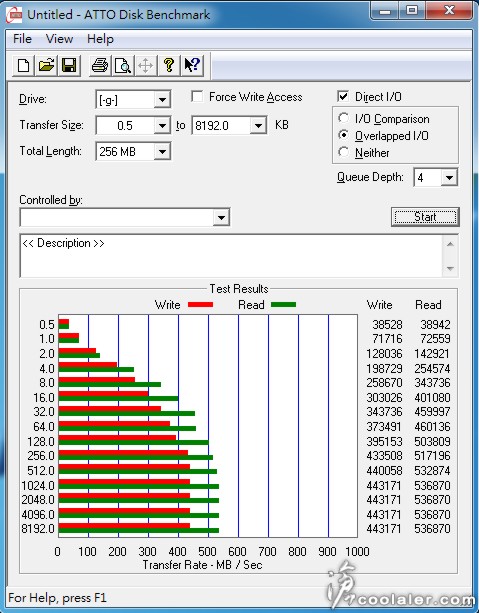Enable Force Write Access checkbox
Image resolution: width=479 pixels, height=613 pixels.
tap(197, 97)
